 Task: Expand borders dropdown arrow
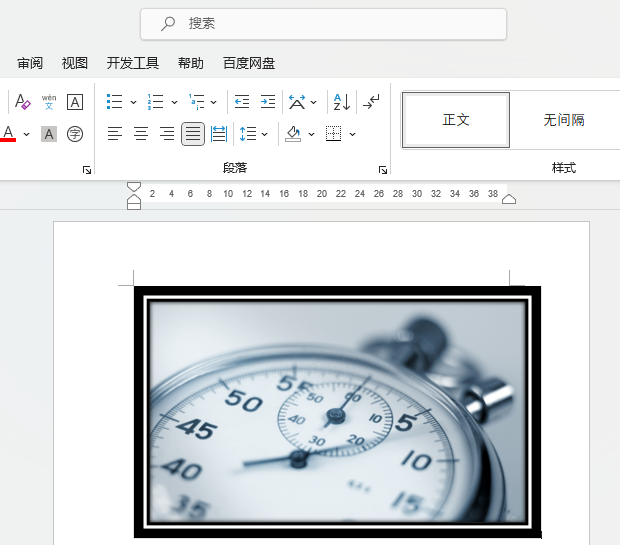[x=352, y=134]
